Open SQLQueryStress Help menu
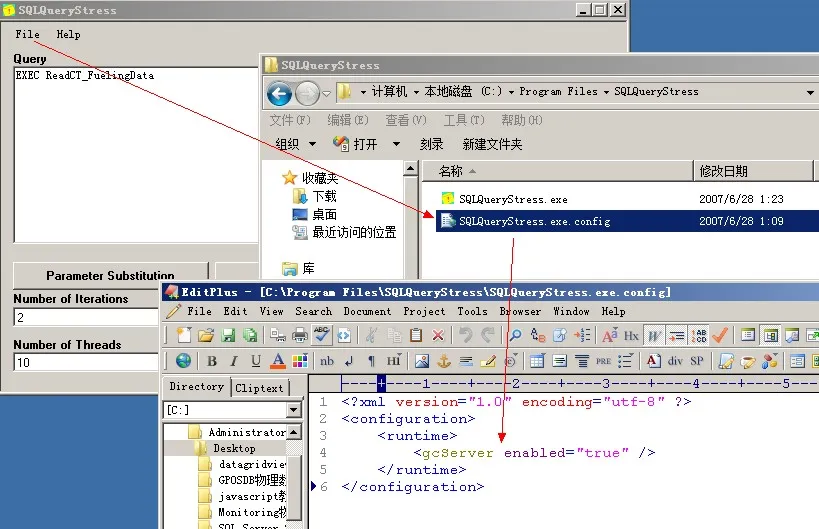Screen dimensions: 819x529 pyautogui.click(x=68, y=34)
